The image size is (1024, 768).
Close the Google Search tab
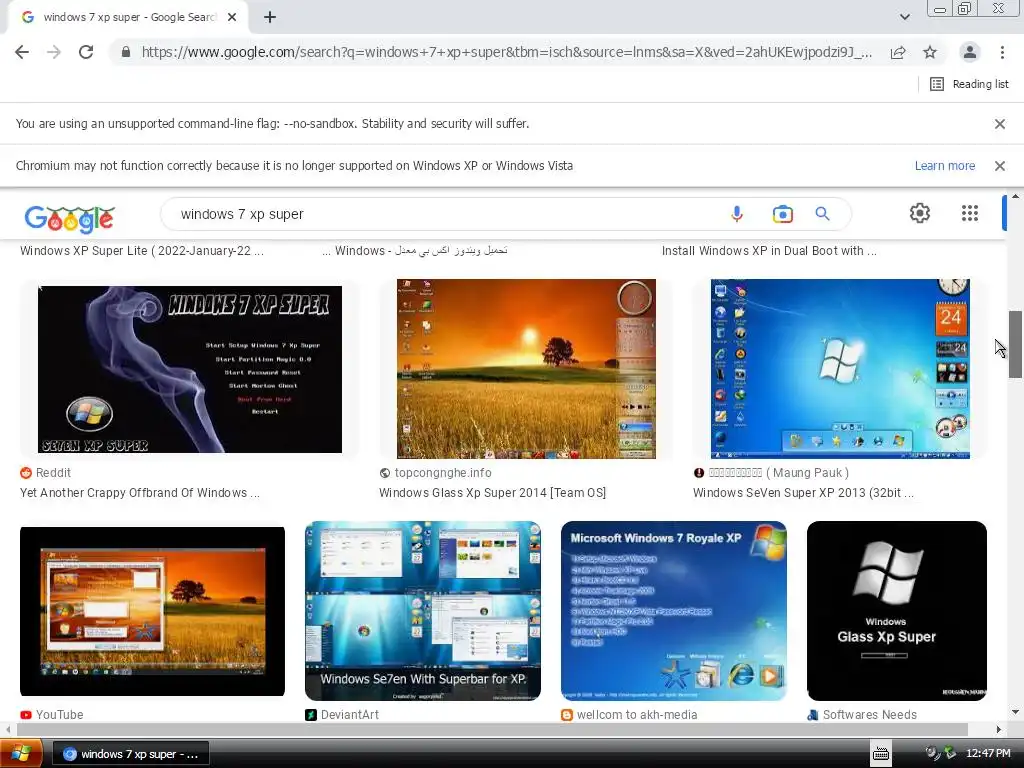pyautogui.click(x=232, y=18)
